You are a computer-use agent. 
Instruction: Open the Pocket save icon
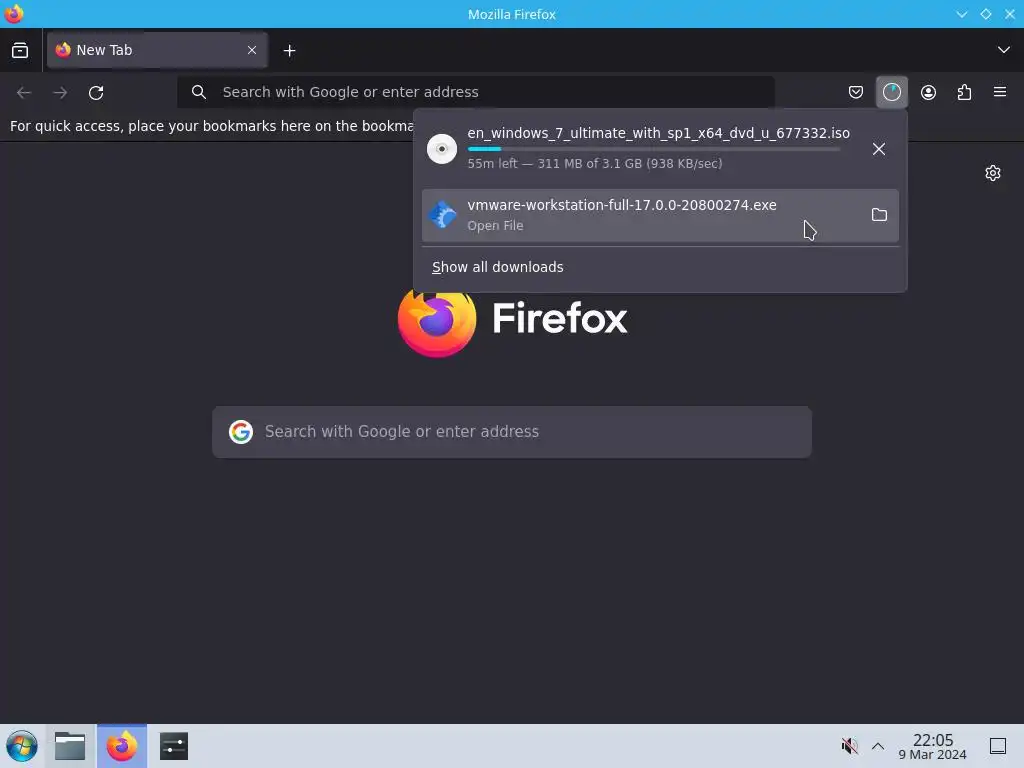(856, 92)
